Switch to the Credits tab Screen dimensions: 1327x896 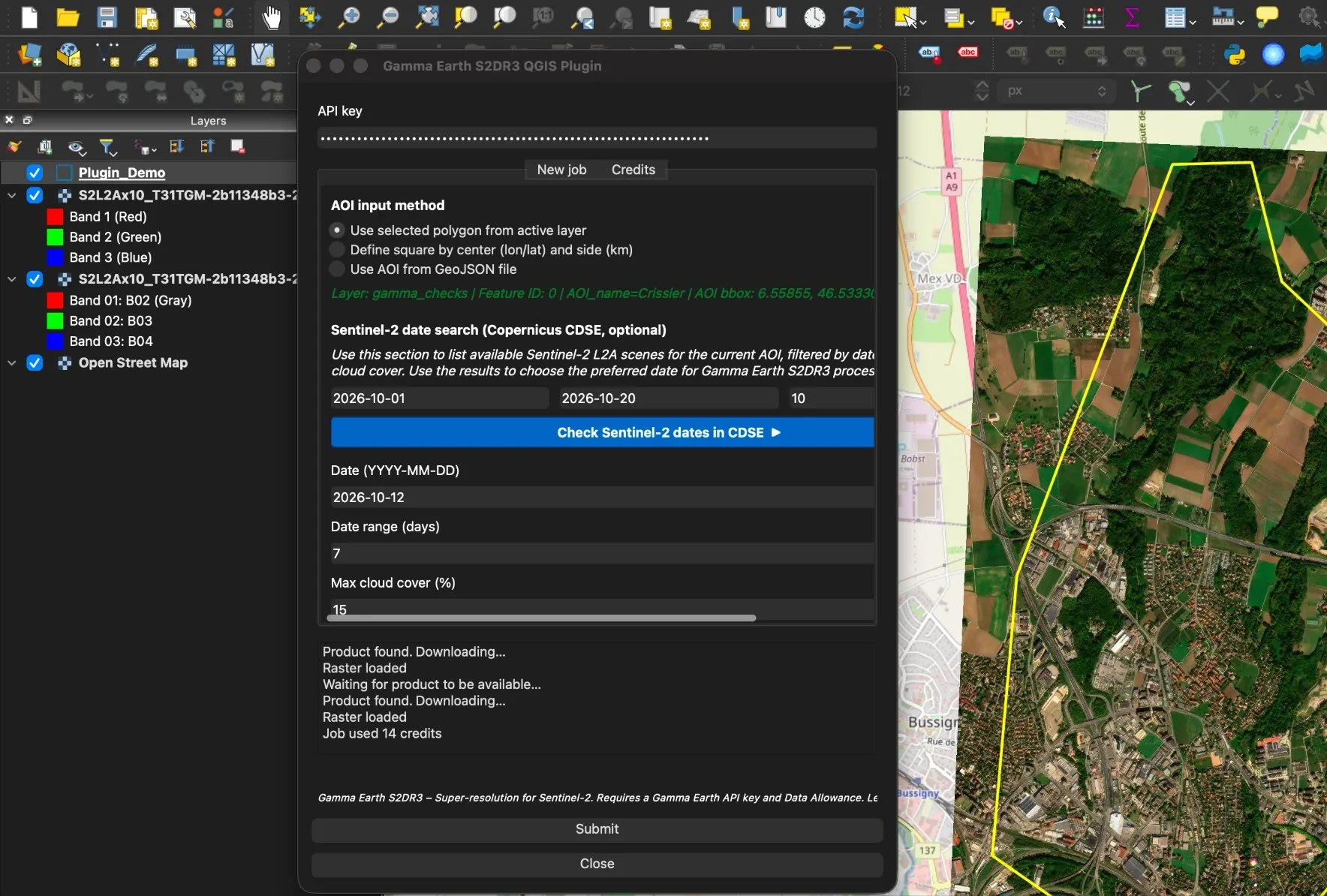pos(633,170)
